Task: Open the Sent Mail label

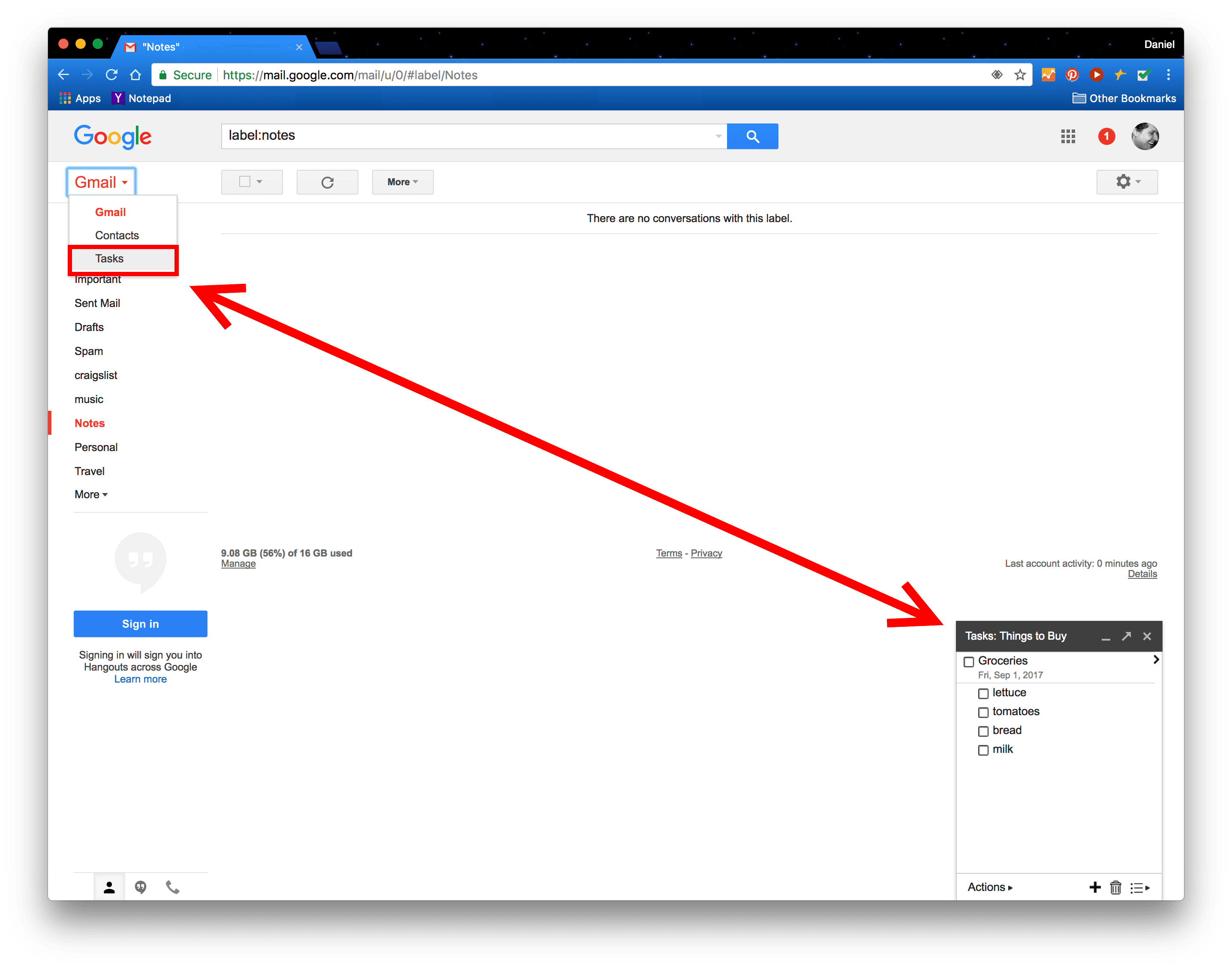Action: coord(97,303)
